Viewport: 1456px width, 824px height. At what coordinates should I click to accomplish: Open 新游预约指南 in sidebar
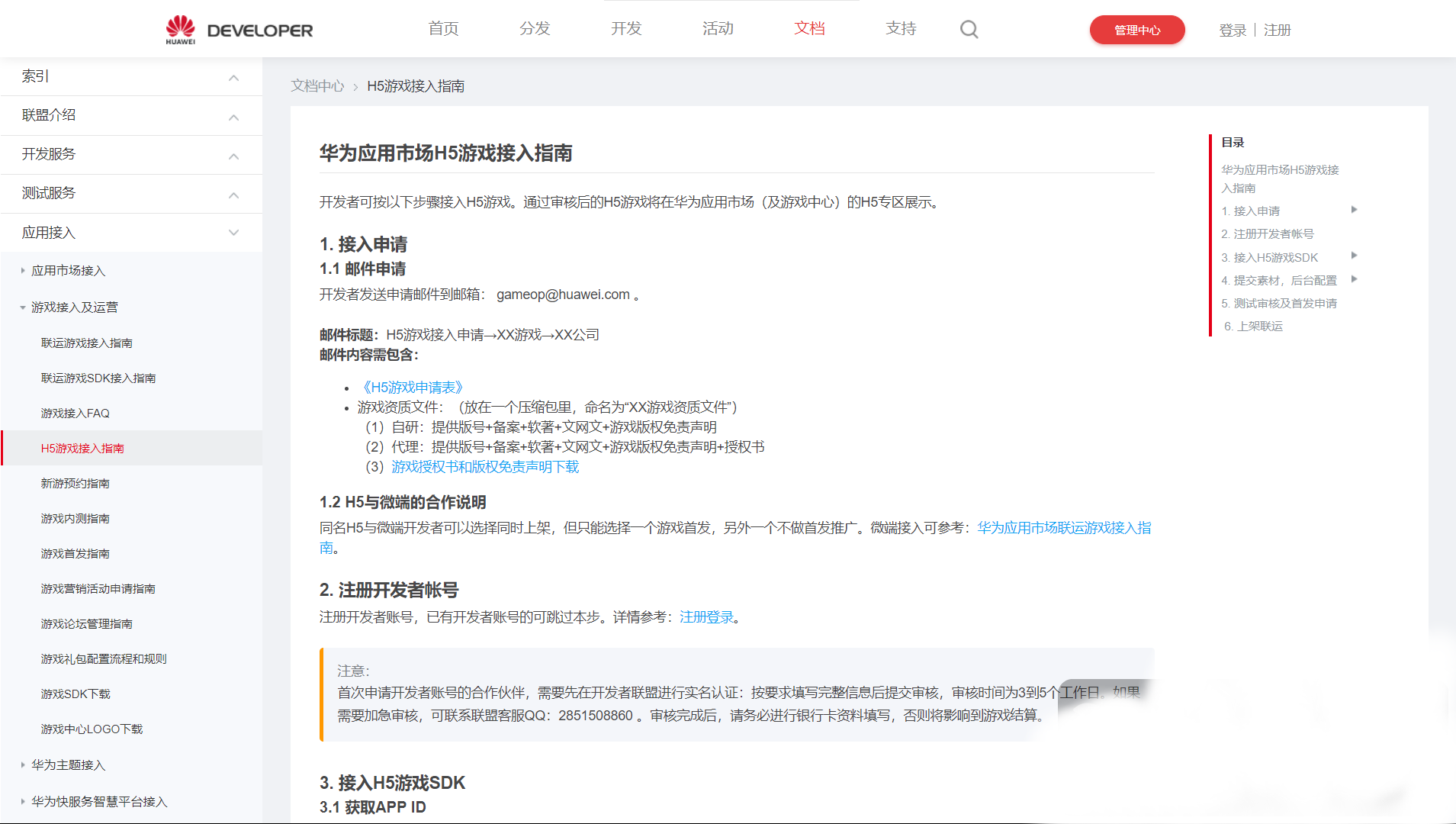click(x=75, y=484)
